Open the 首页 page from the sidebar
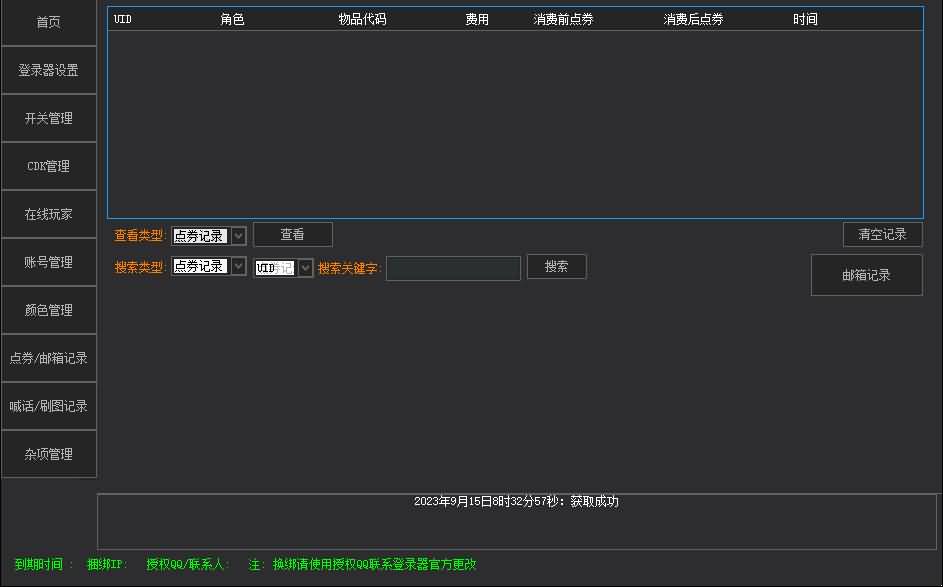 pyautogui.click(x=47, y=21)
